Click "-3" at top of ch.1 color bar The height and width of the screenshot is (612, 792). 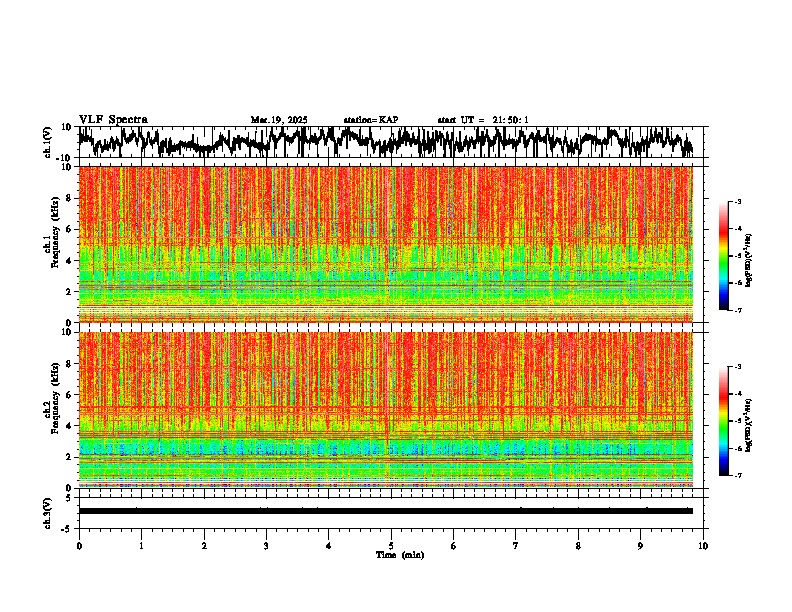click(737, 202)
